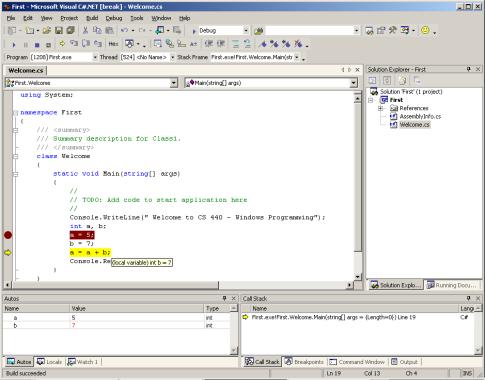Continue debugging with the blue play icon
This screenshot has height=380, width=485.
tap(14, 44)
